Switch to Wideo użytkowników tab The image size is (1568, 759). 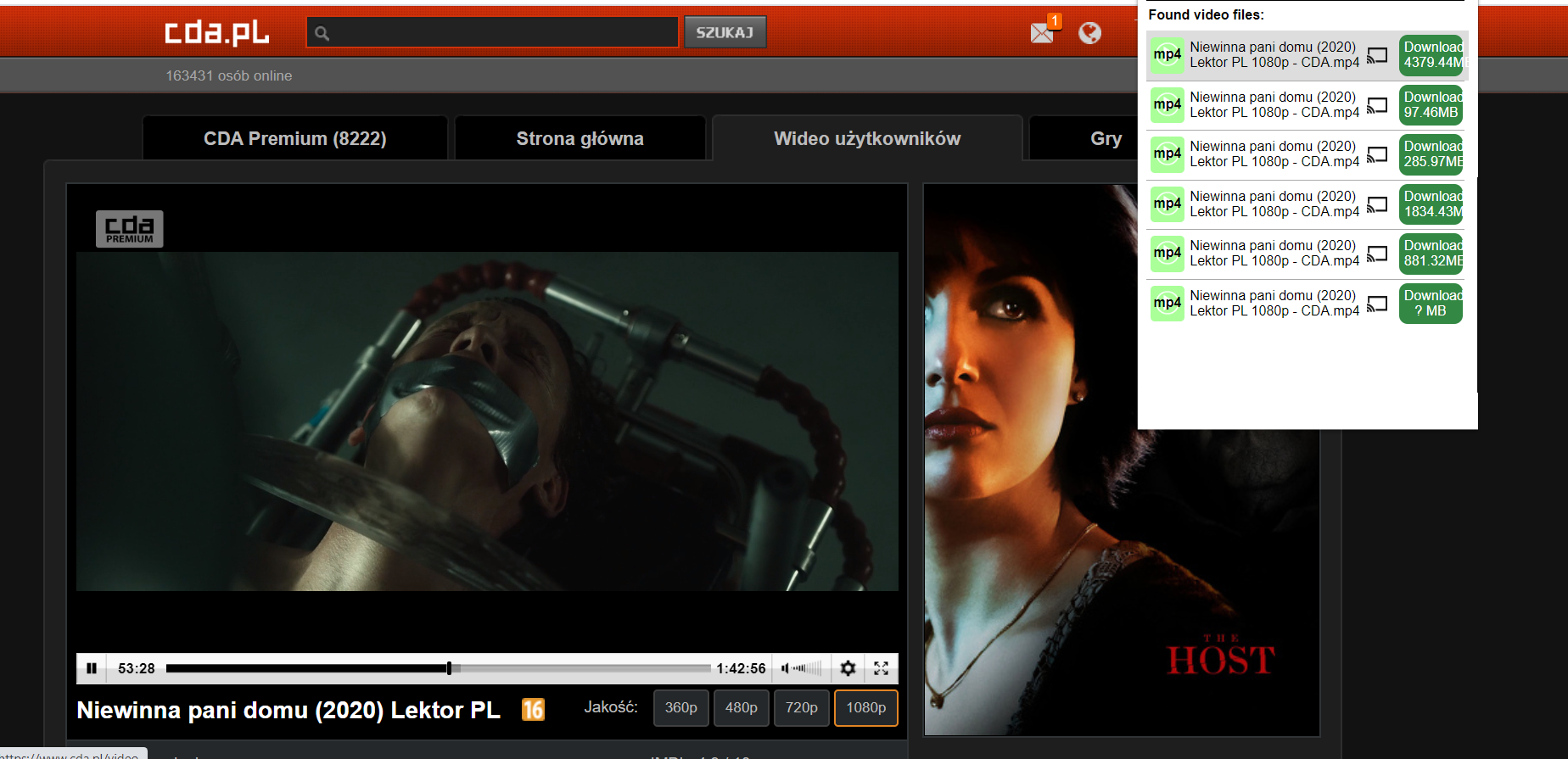pos(867,138)
